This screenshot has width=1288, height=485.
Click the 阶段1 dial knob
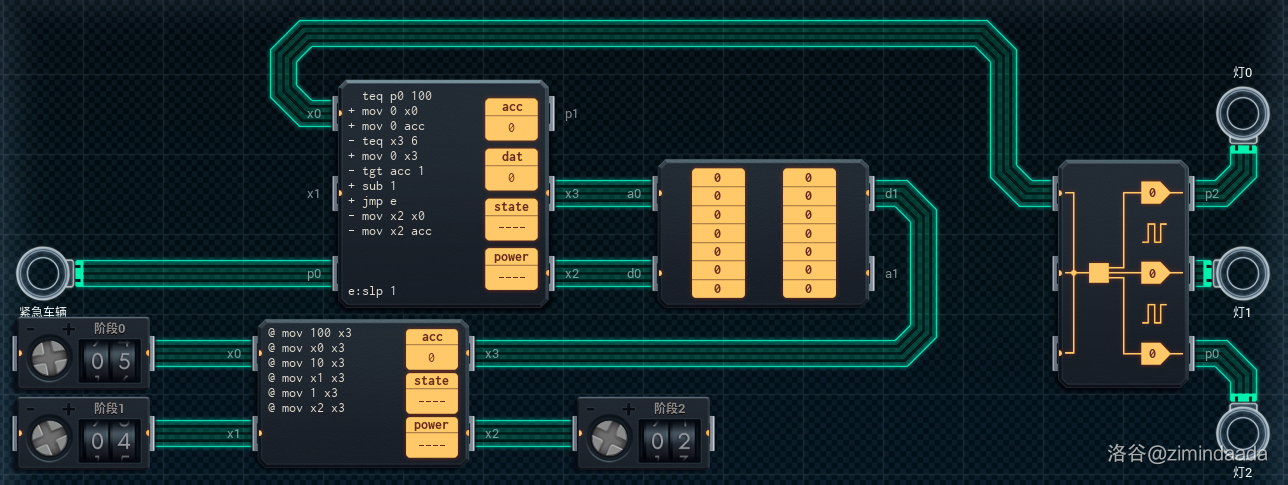click(49, 440)
